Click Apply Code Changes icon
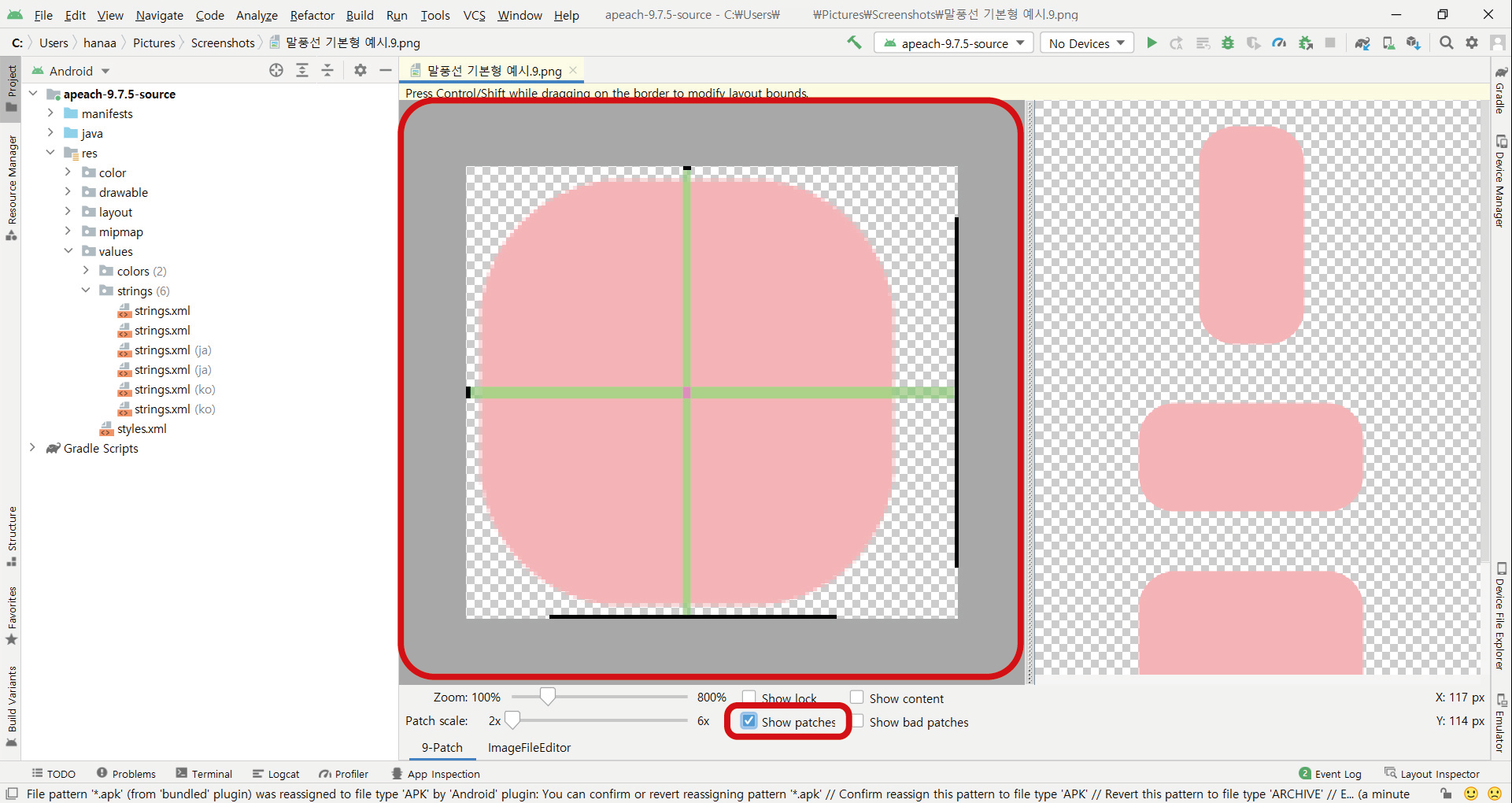The height and width of the screenshot is (803, 1512). point(1203,43)
